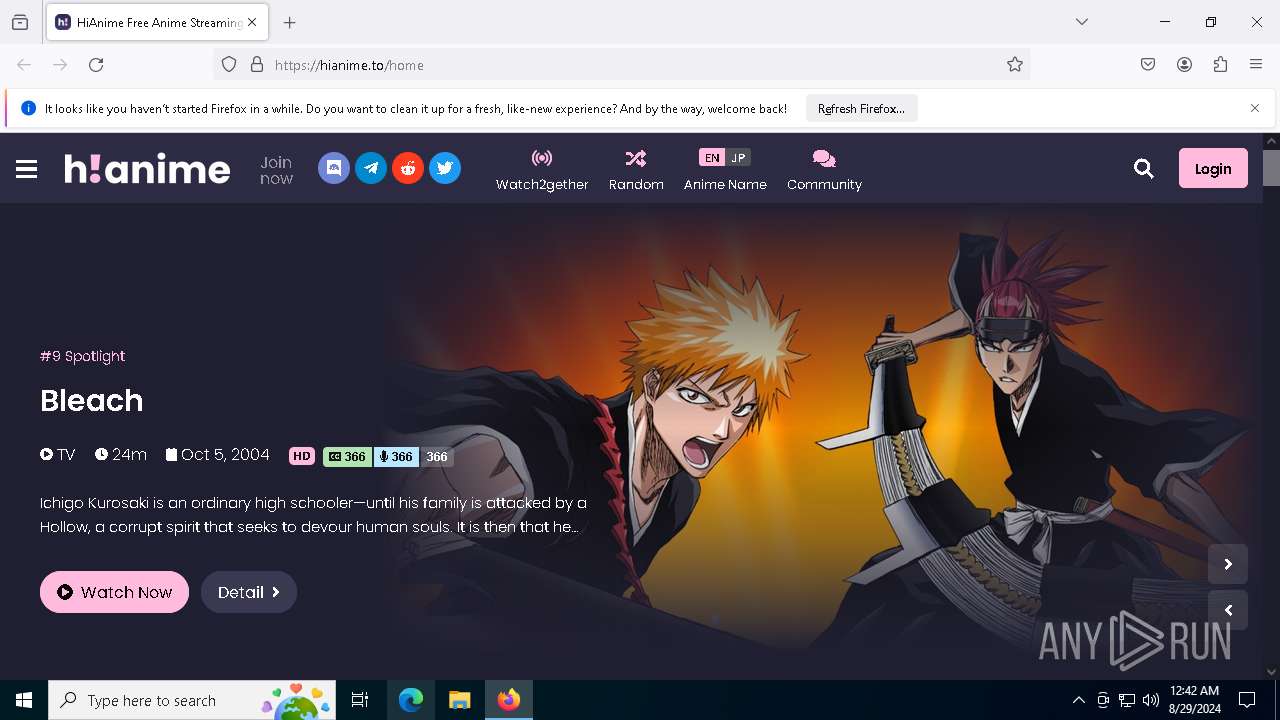The image size is (1280, 720).
Task: Click the dubbed count 366 microphone badge
Action: 395,456
